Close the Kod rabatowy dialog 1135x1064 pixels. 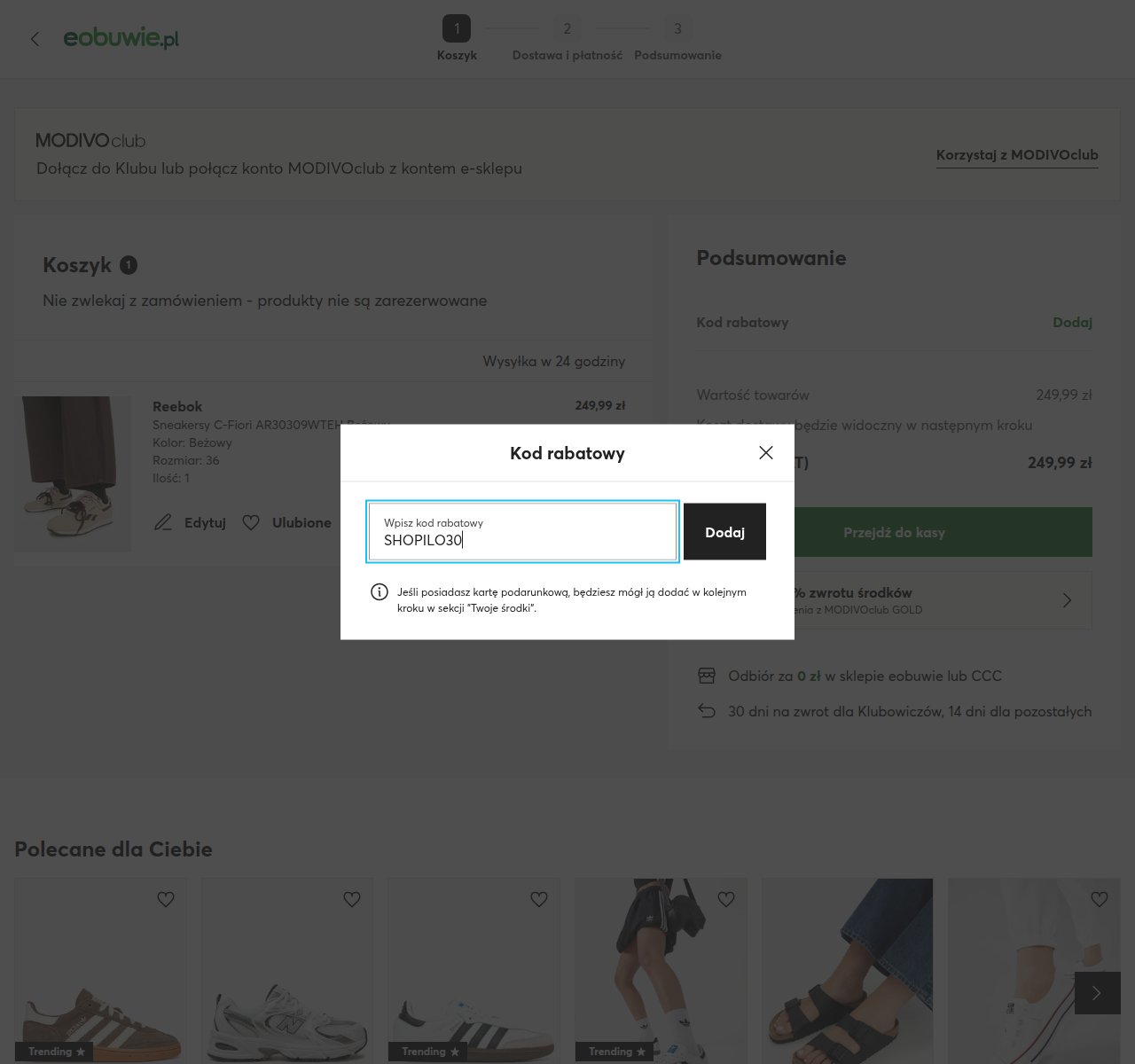point(766,453)
